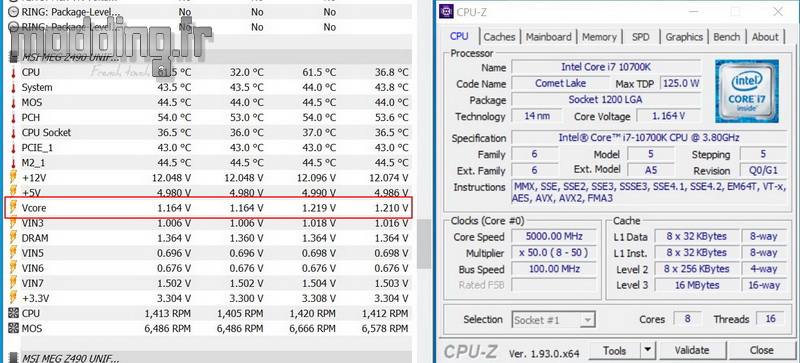Open the Memory tab
800x363 pixels.
(599, 37)
